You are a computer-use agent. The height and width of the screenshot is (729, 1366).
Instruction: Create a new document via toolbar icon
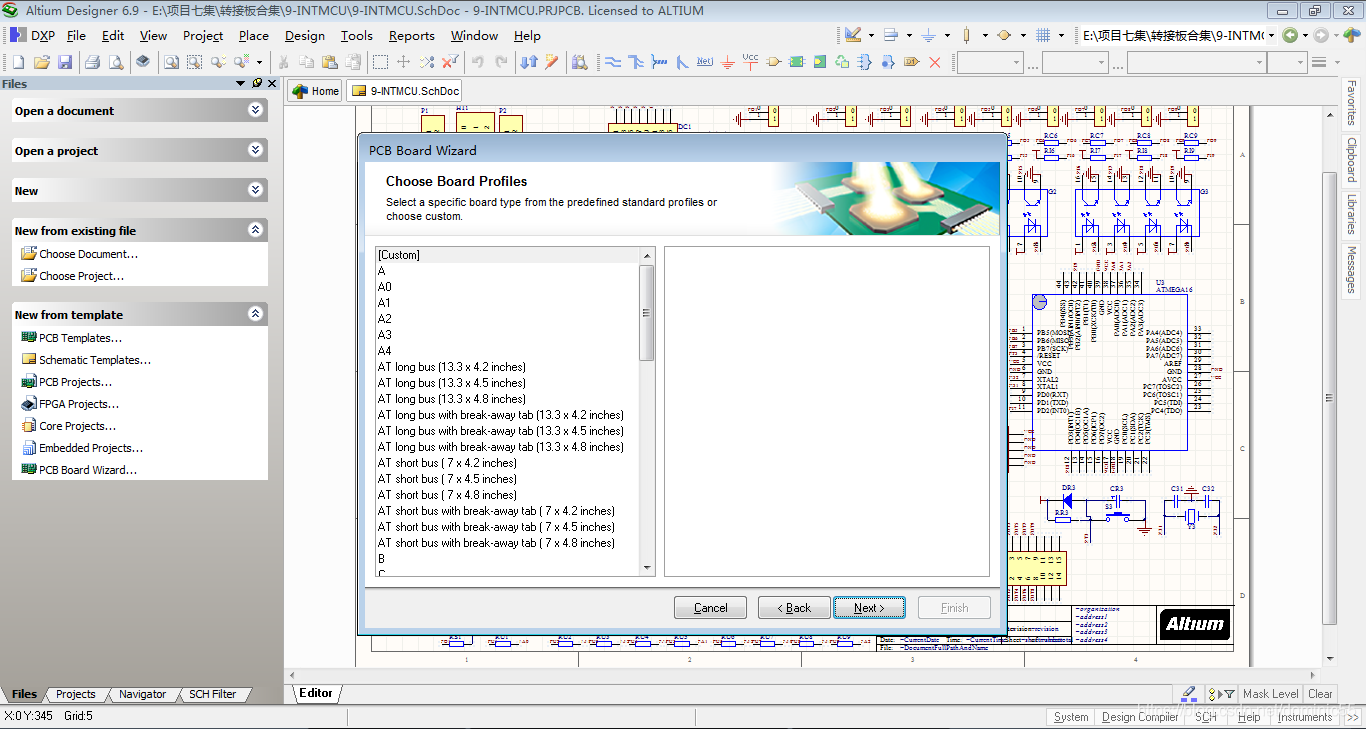(18, 62)
